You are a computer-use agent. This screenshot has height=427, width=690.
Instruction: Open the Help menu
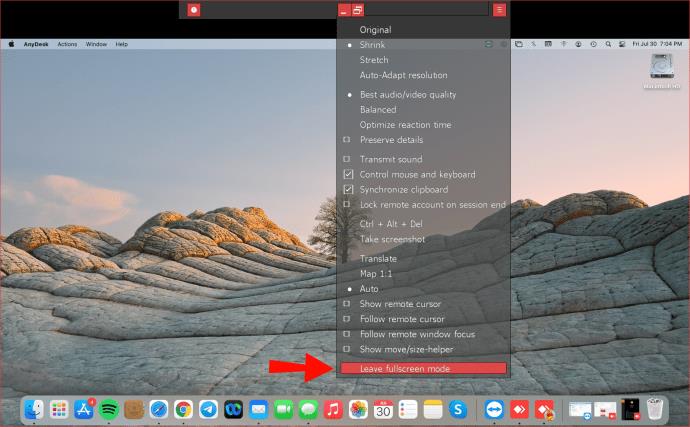(121, 44)
